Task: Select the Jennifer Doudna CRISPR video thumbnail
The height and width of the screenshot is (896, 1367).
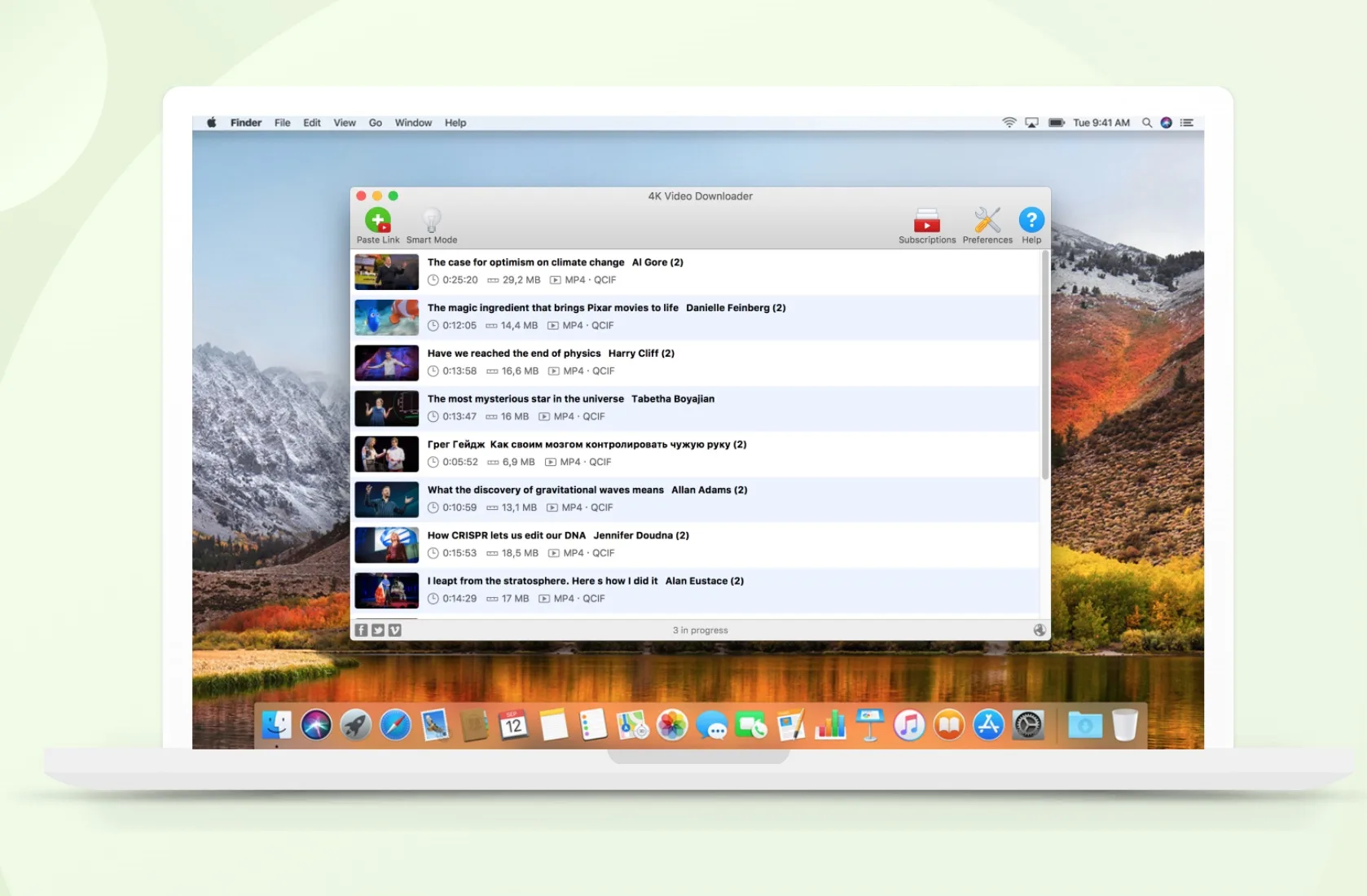Action: tap(387, 545)
